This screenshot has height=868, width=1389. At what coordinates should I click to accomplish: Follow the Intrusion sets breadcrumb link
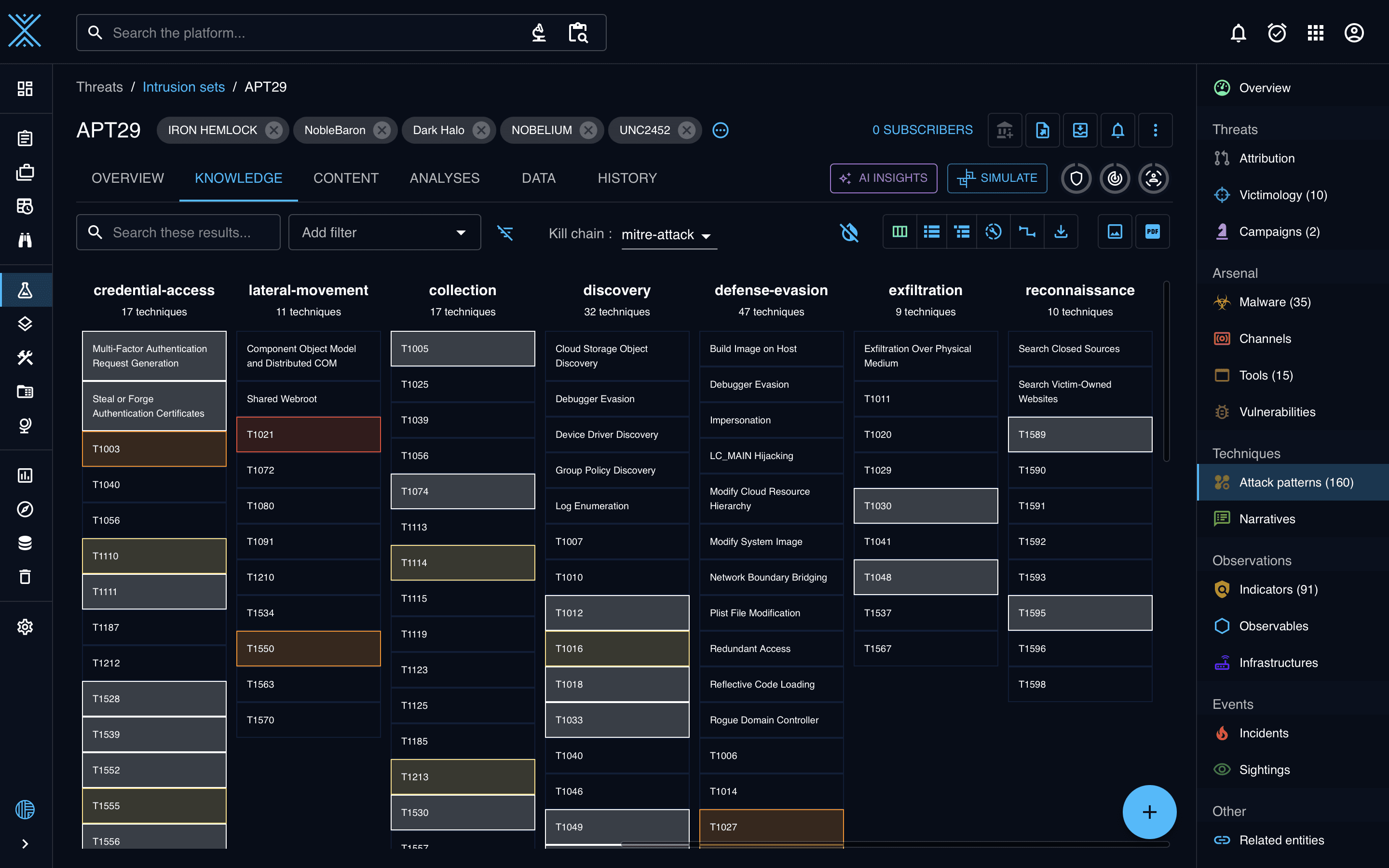184,87
